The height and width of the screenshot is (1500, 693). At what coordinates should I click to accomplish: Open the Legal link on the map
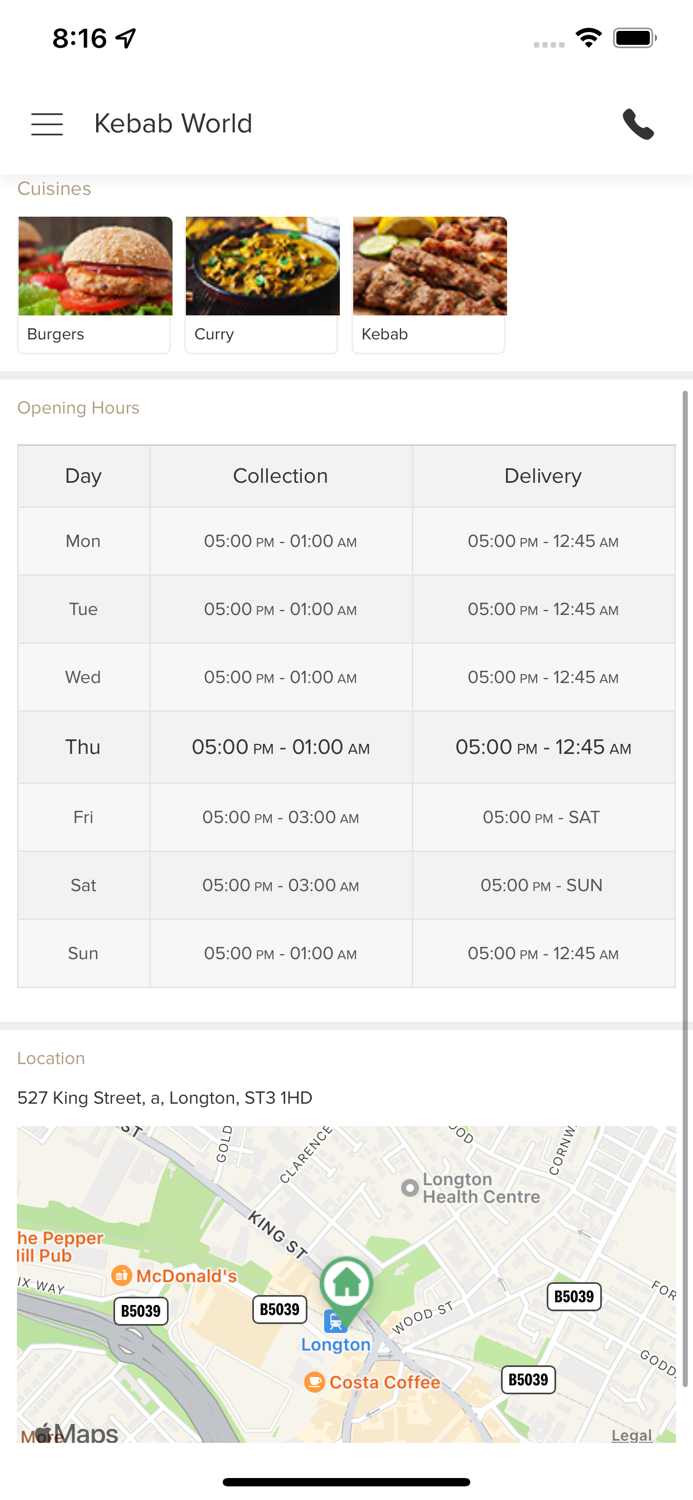click(631, 1435)
